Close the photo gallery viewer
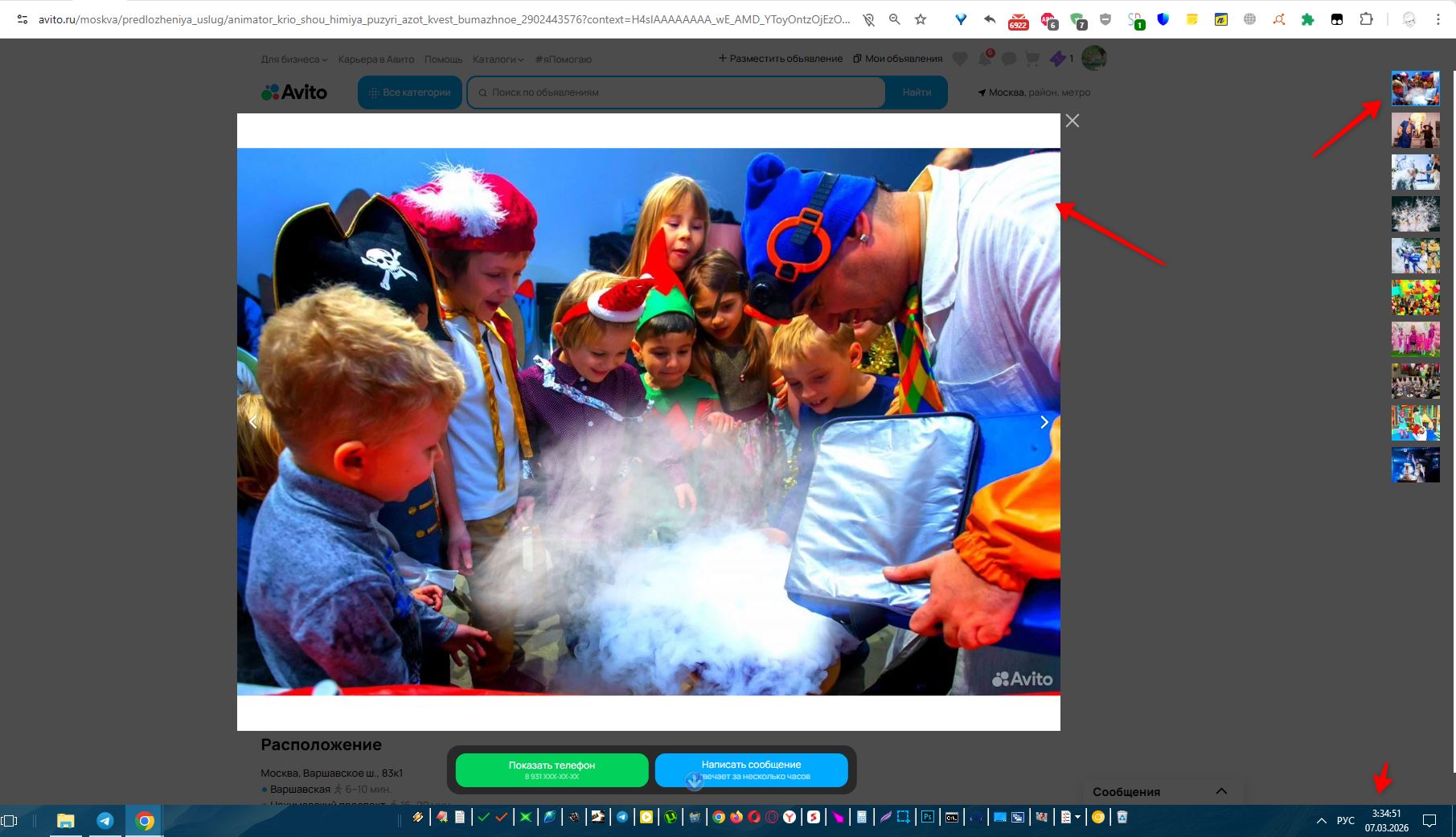This screenshot has height=837, width=1456. point(1072,121)
